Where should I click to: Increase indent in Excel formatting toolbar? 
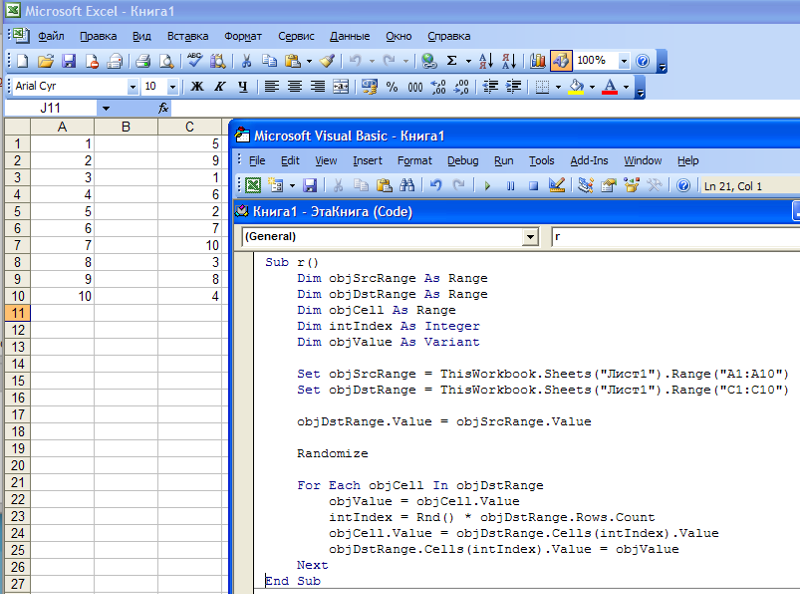pos(513,87)
